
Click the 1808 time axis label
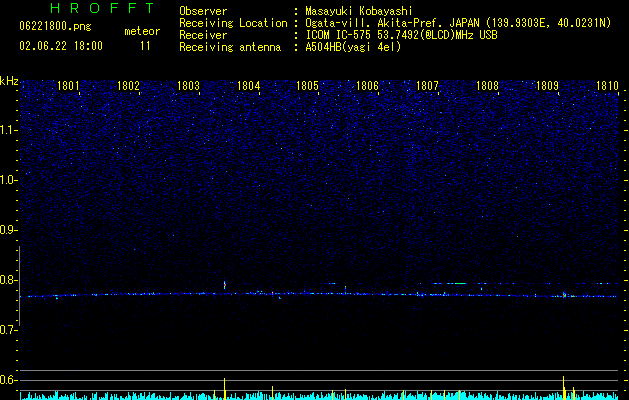click(x=487, y=86)
